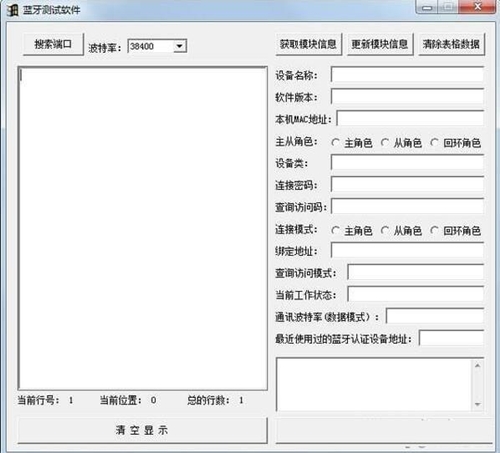This screenshot has width=500, height=453.
Task: Focus the 通讯波特率(数据模式) input field
Action: pos(435,316)
